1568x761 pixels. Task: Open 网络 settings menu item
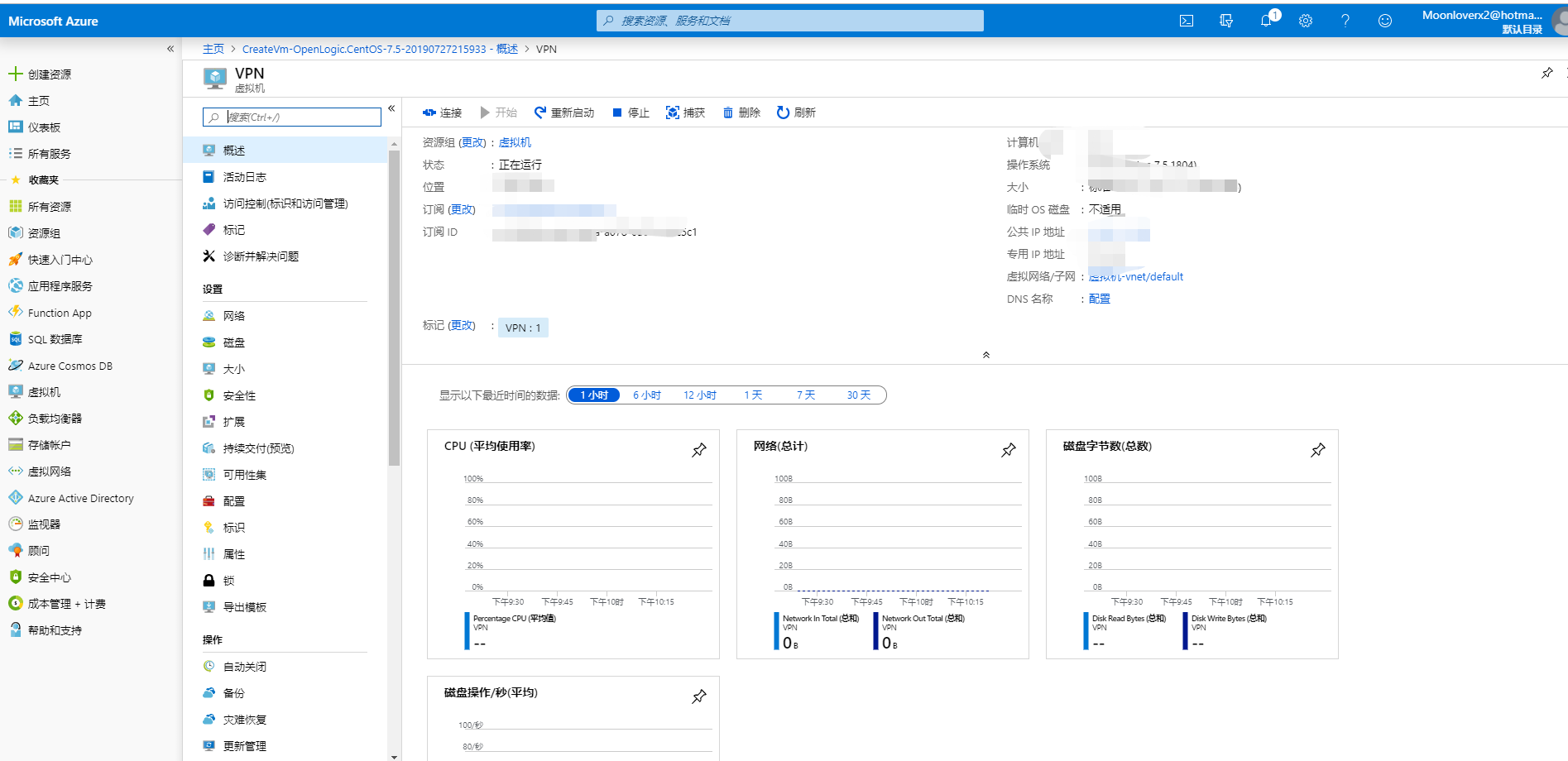285,316
